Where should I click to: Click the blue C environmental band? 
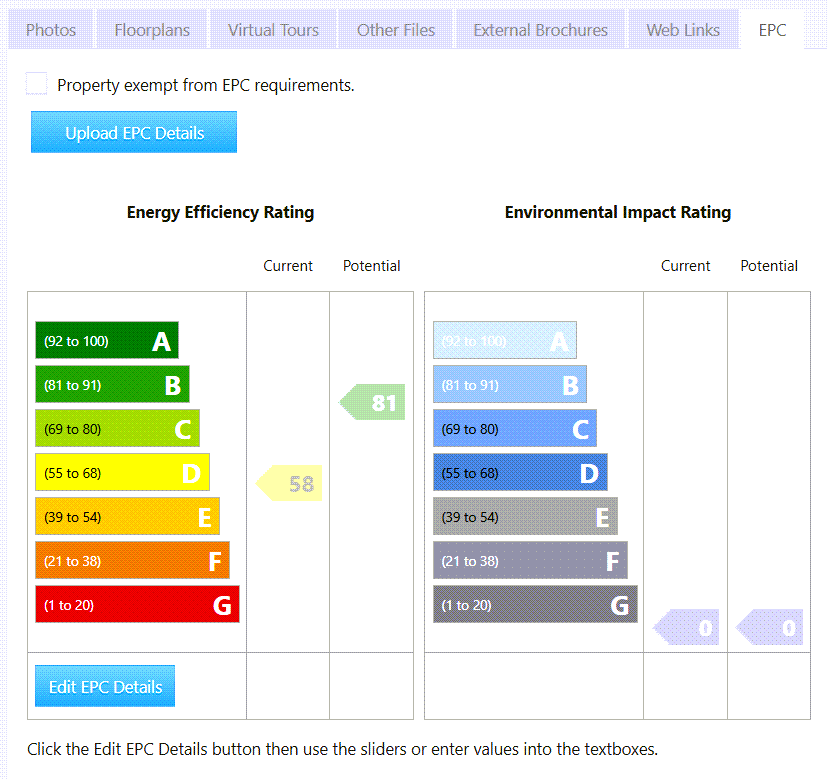515,428
